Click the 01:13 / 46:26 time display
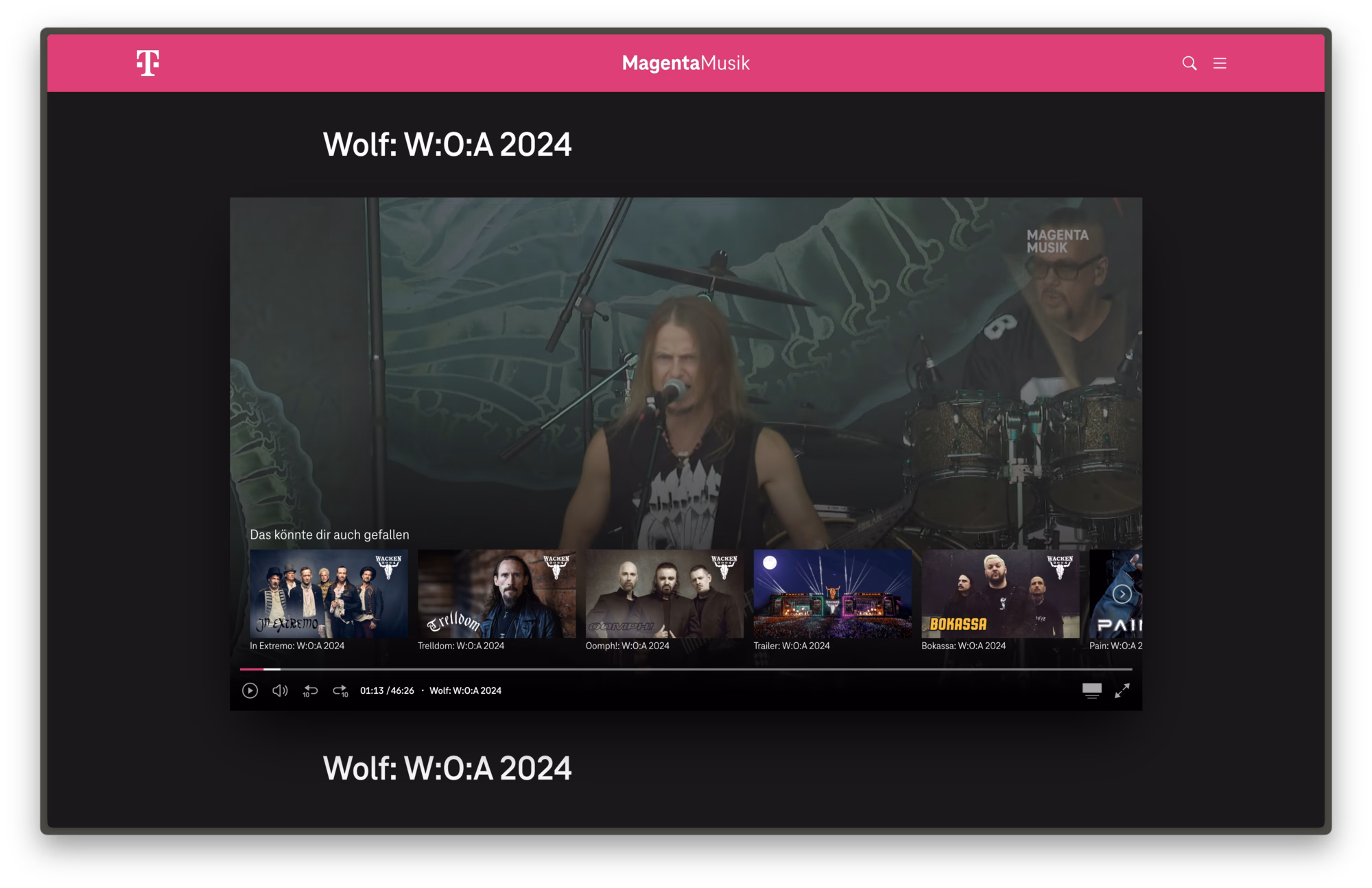1372x888 pixels. point(387,690)
